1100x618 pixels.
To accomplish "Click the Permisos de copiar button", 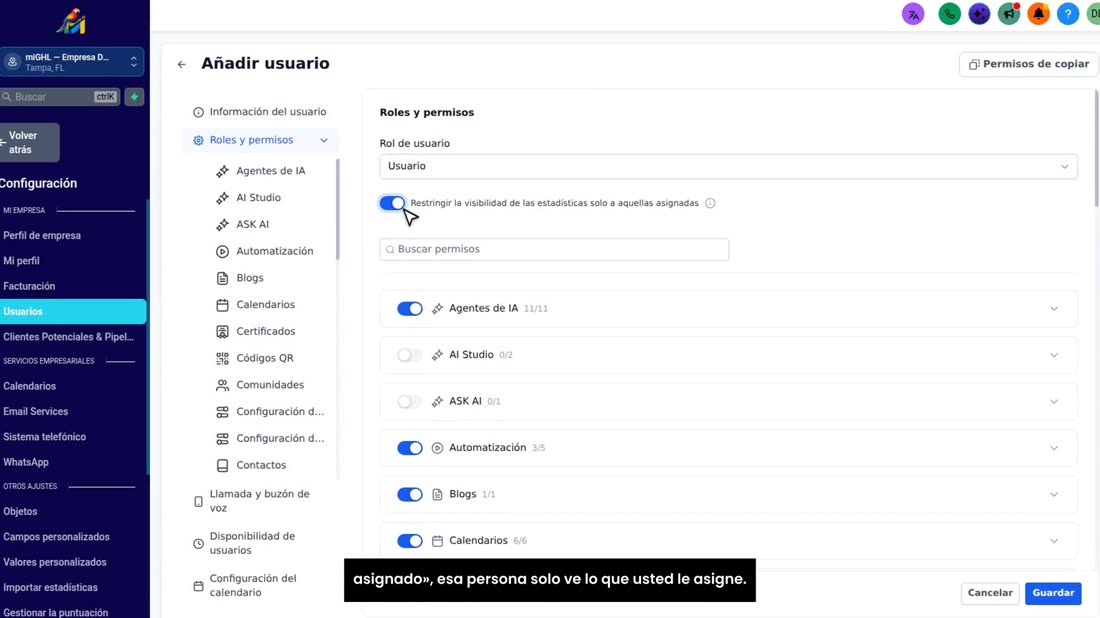I will [x=1028, y=64].
